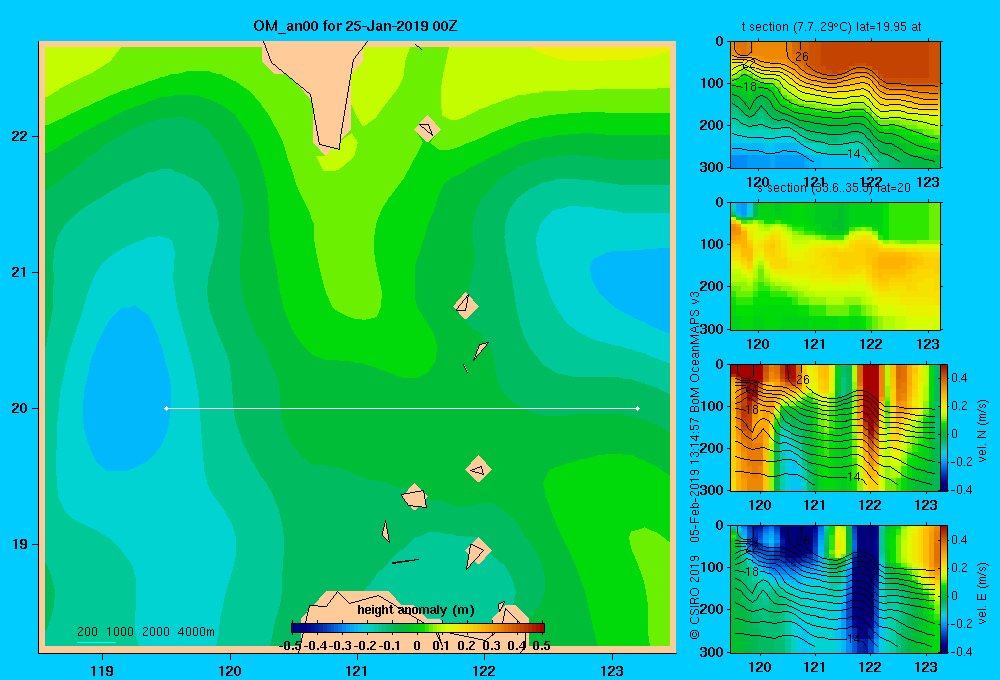Click the vertical CSIRO BoM OceanMAPS credit text

(x=695, y=465)
